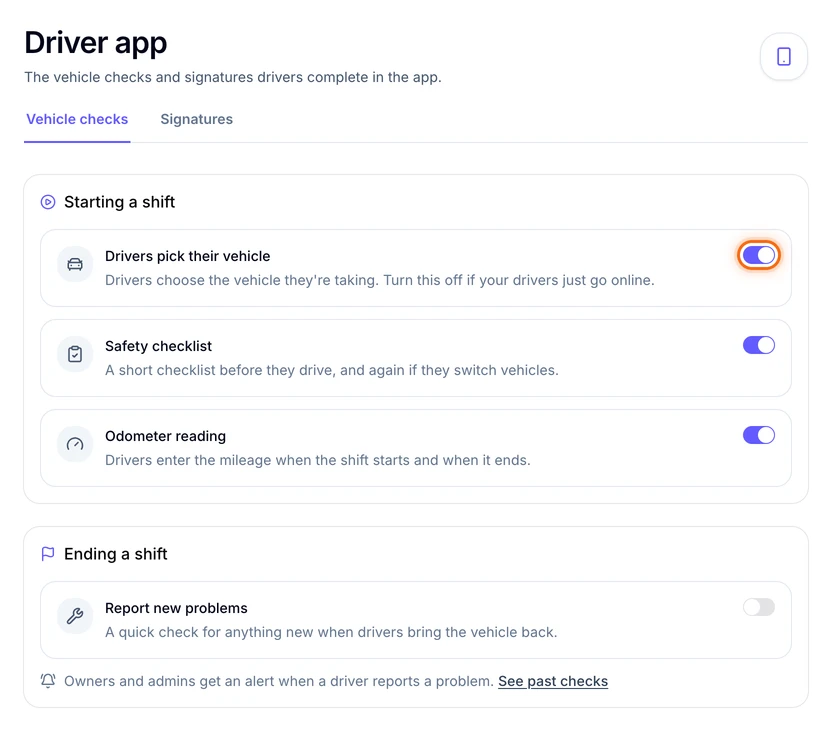Click the flag icon beside Ending a shift
Image resolution: width=832 pixels, height=731 pixels.
[48, 554]
